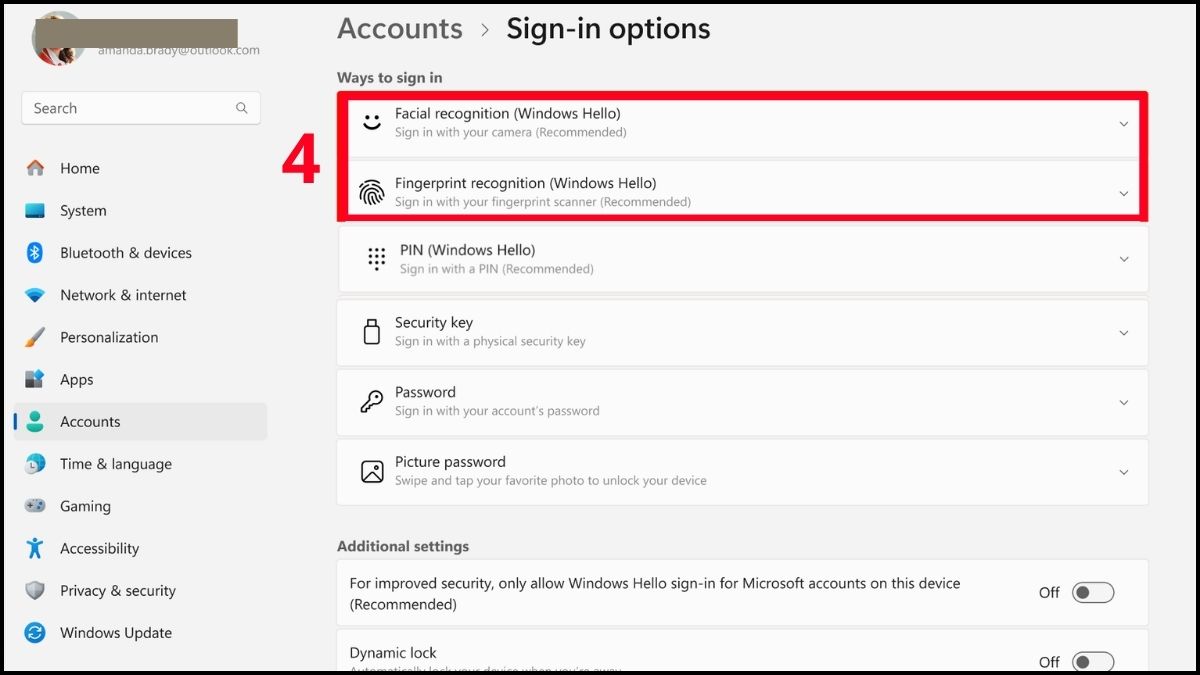The width and height of the screenshot is (1200, 675).
Task: Expand the Password option chevron
Action: [x=1124, y=402]
